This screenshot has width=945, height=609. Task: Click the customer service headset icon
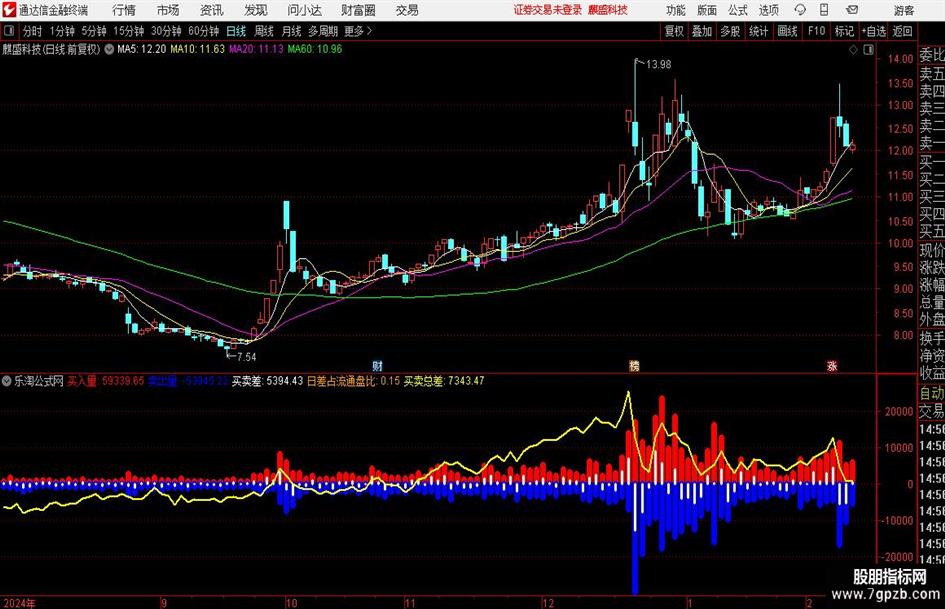pyautogui.click(x=800, y=10)
